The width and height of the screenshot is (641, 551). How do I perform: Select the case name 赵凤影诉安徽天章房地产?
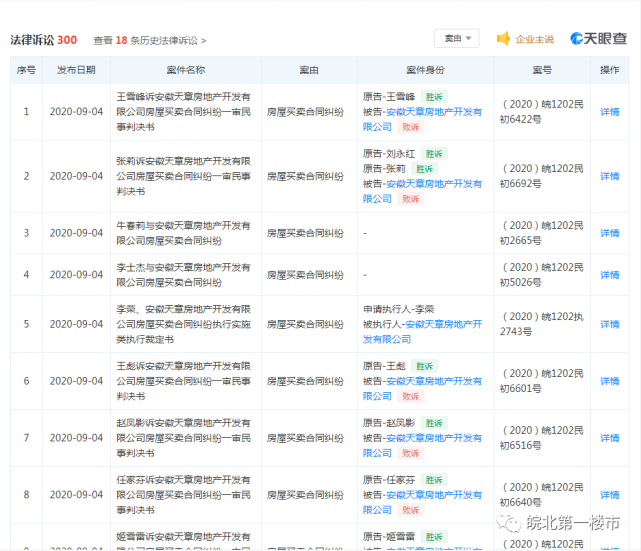click(184, 438)
